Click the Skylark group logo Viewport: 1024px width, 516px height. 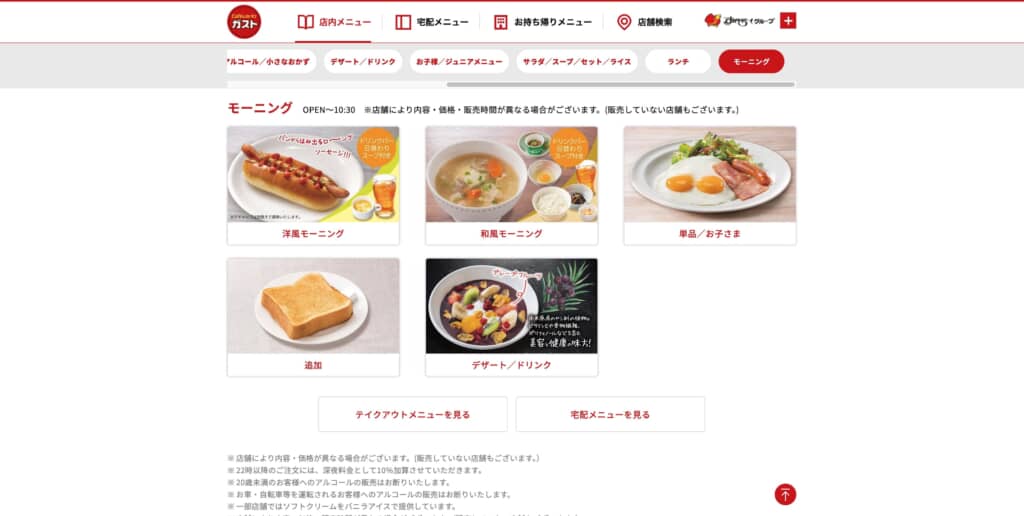[x=739, y=21]
